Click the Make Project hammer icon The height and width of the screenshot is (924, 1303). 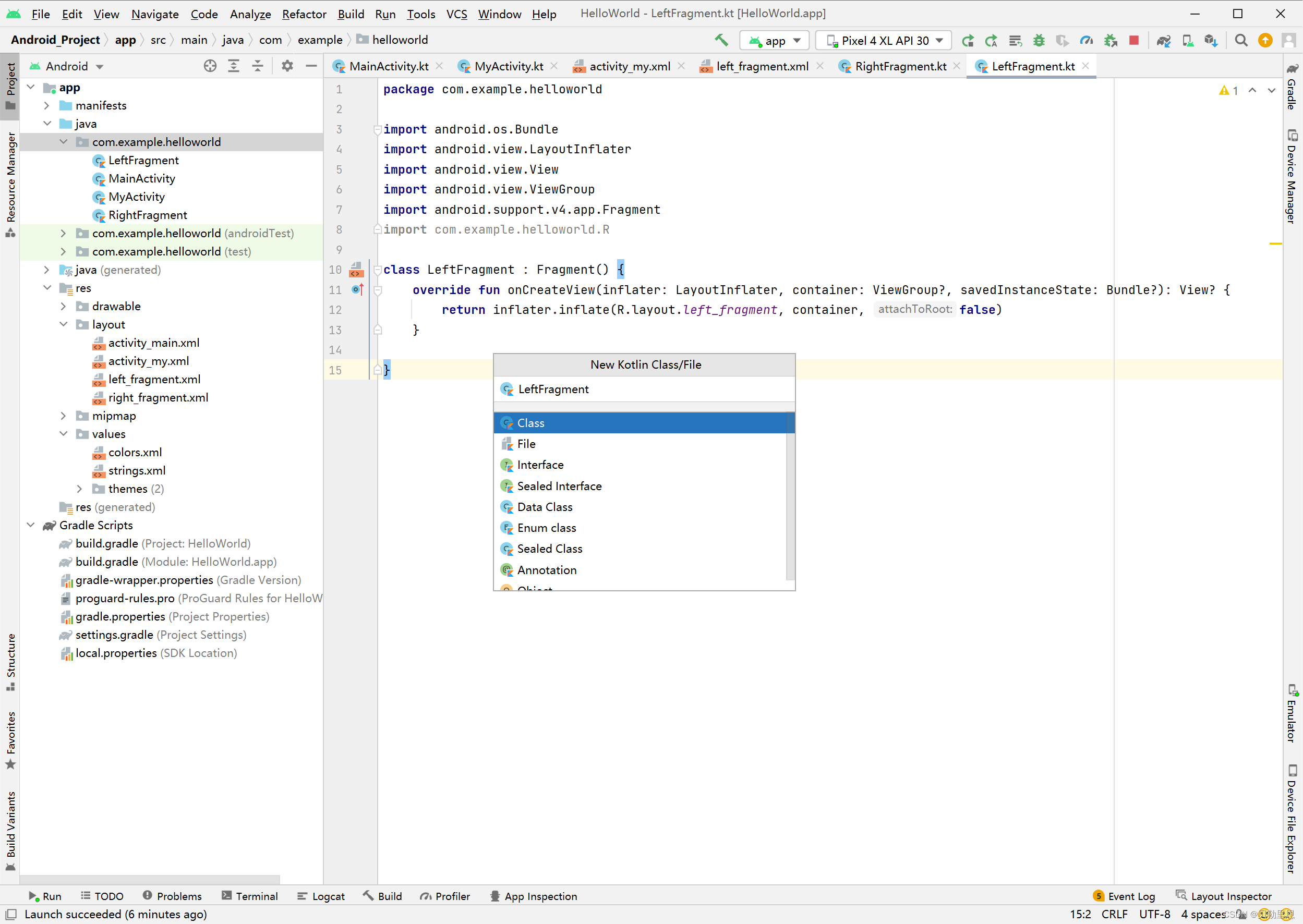point(721,40)
